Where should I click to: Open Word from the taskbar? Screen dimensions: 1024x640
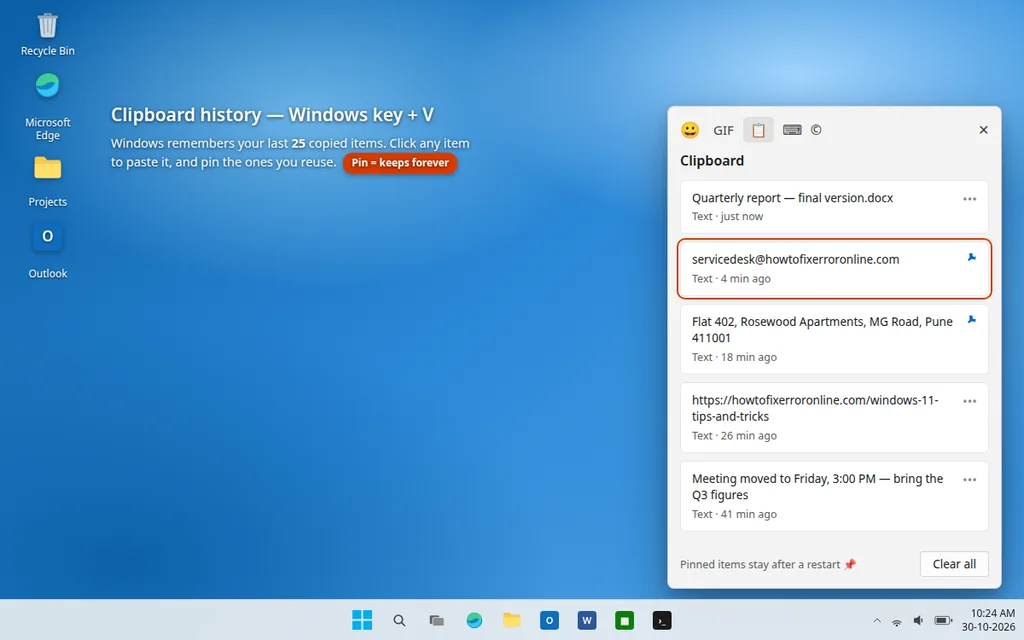click(586, 620)
